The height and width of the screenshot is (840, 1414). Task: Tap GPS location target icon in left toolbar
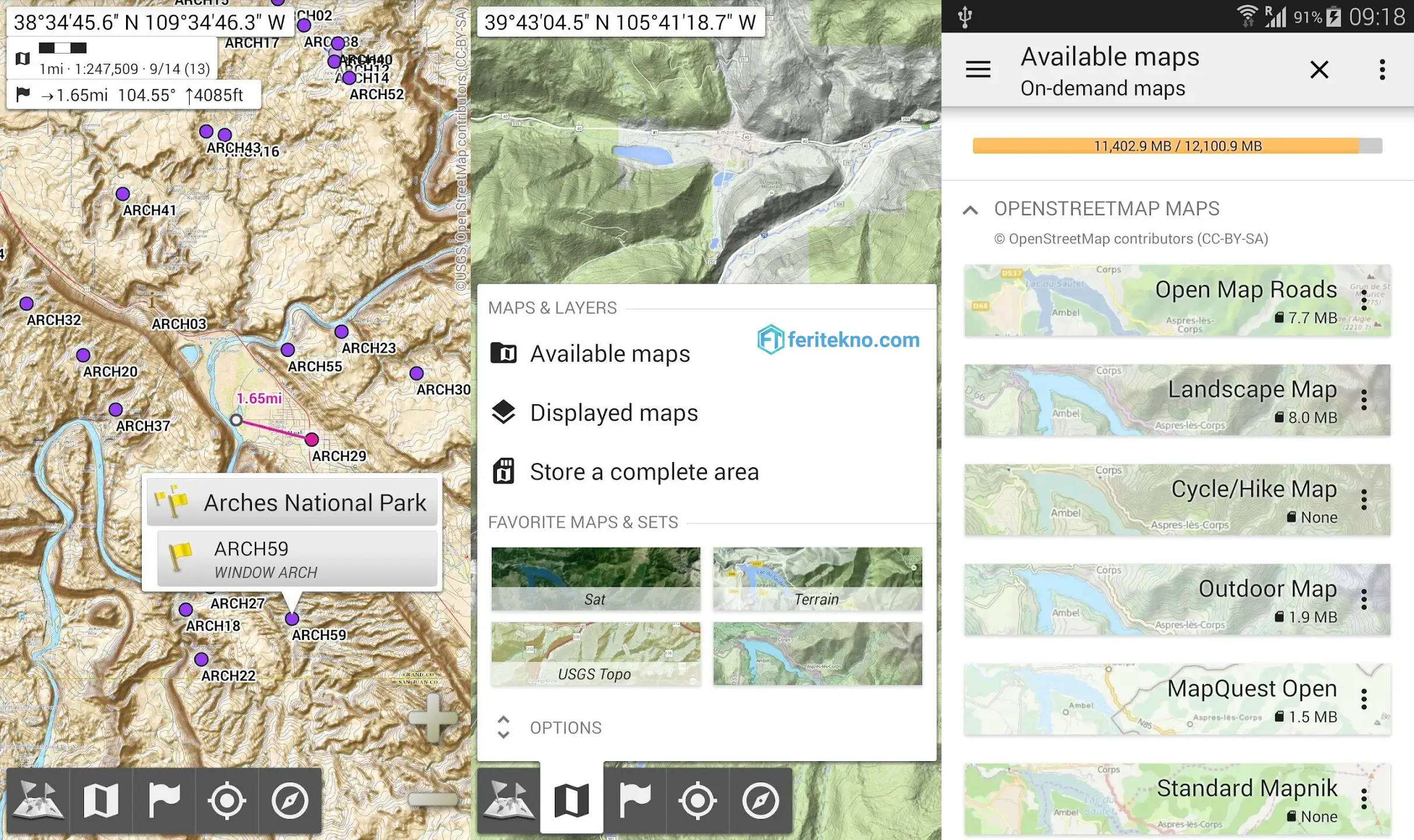pos(227,800)
